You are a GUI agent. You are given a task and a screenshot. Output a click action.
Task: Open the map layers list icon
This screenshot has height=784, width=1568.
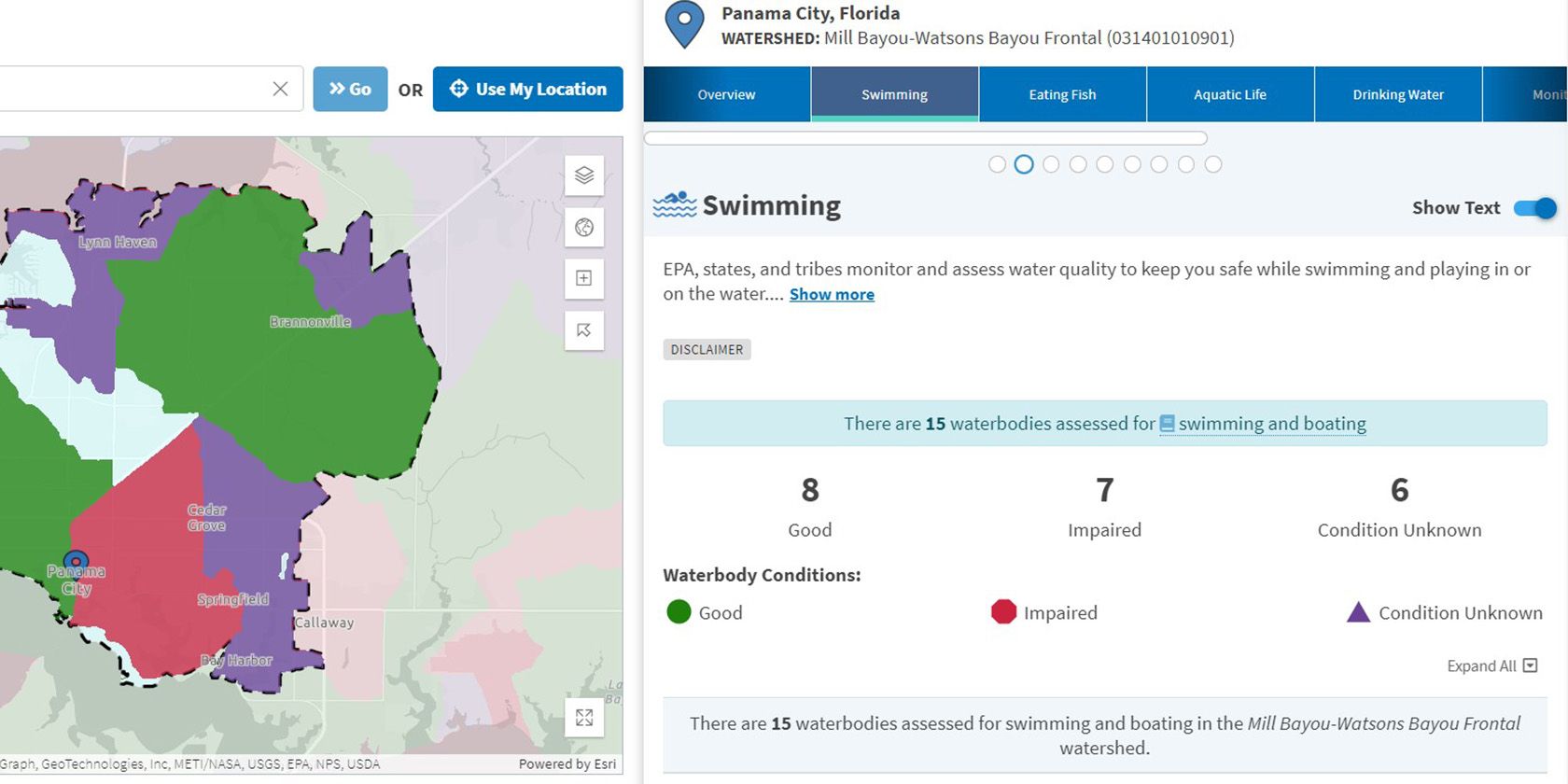click(x=584, y=175)
